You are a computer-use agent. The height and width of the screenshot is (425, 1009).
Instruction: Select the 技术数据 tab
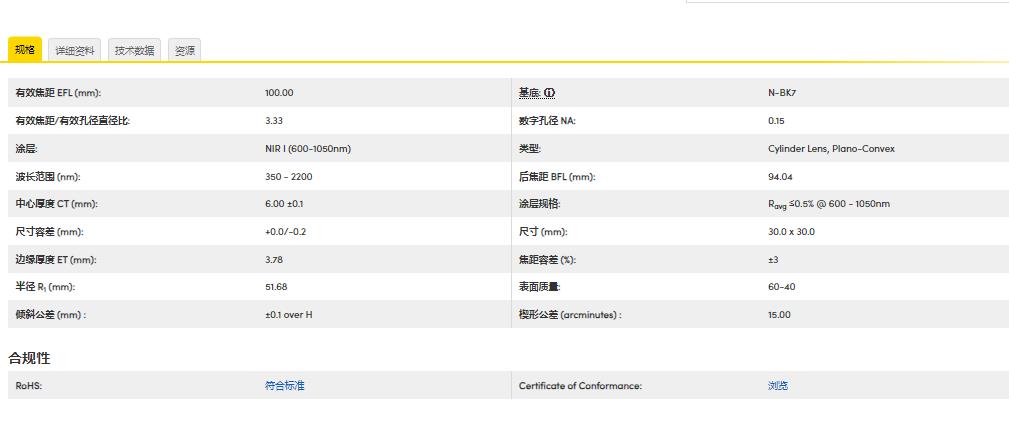[x=134, y=50]
